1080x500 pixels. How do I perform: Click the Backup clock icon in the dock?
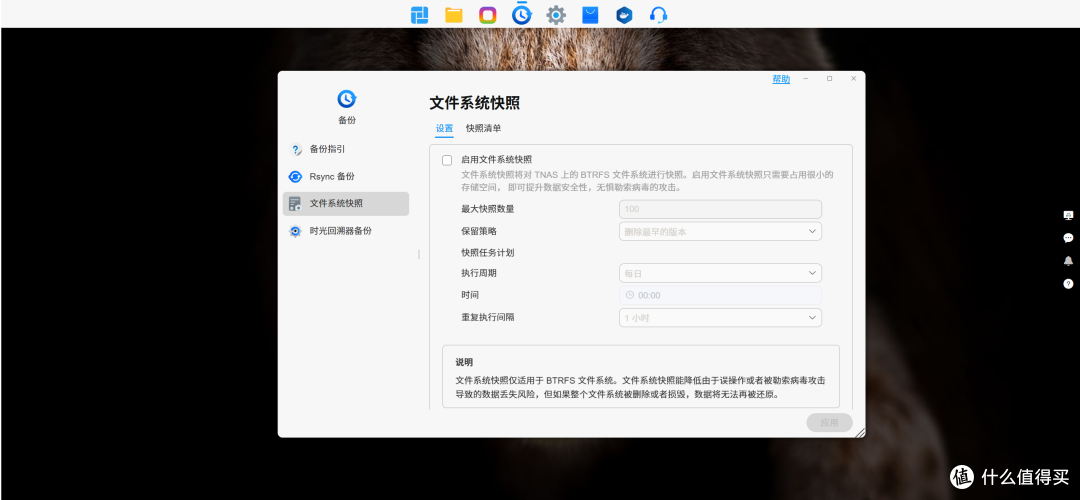click(521, 13)
